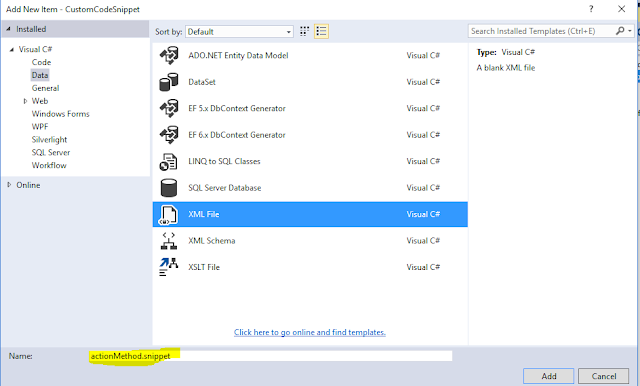Select the XML Schema template name

[211, 241]
